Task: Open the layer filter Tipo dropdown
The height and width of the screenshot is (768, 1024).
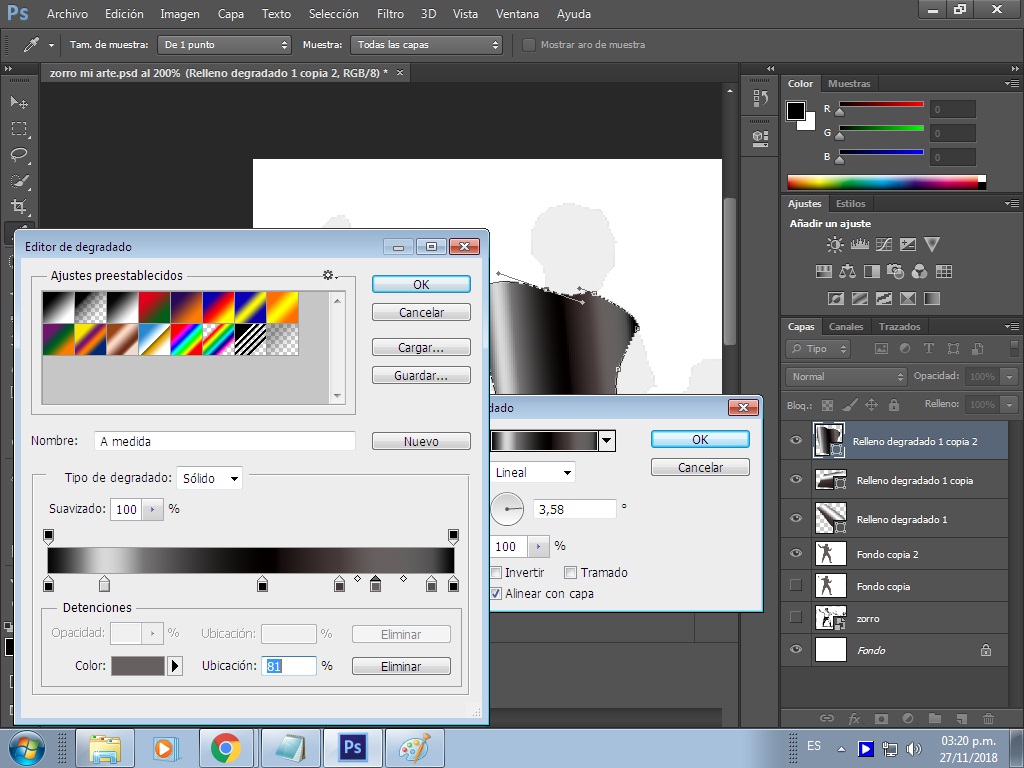Action: tap(818, 349)
